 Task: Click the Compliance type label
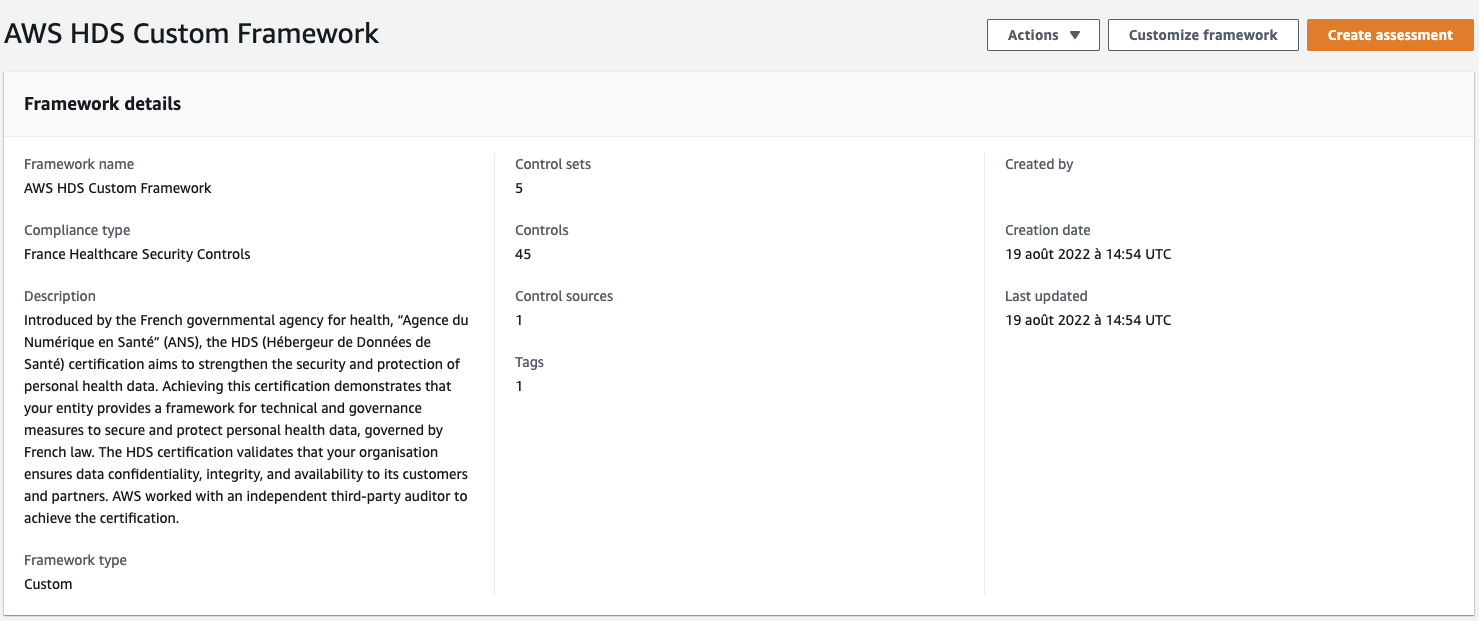[x=77, y=230]
